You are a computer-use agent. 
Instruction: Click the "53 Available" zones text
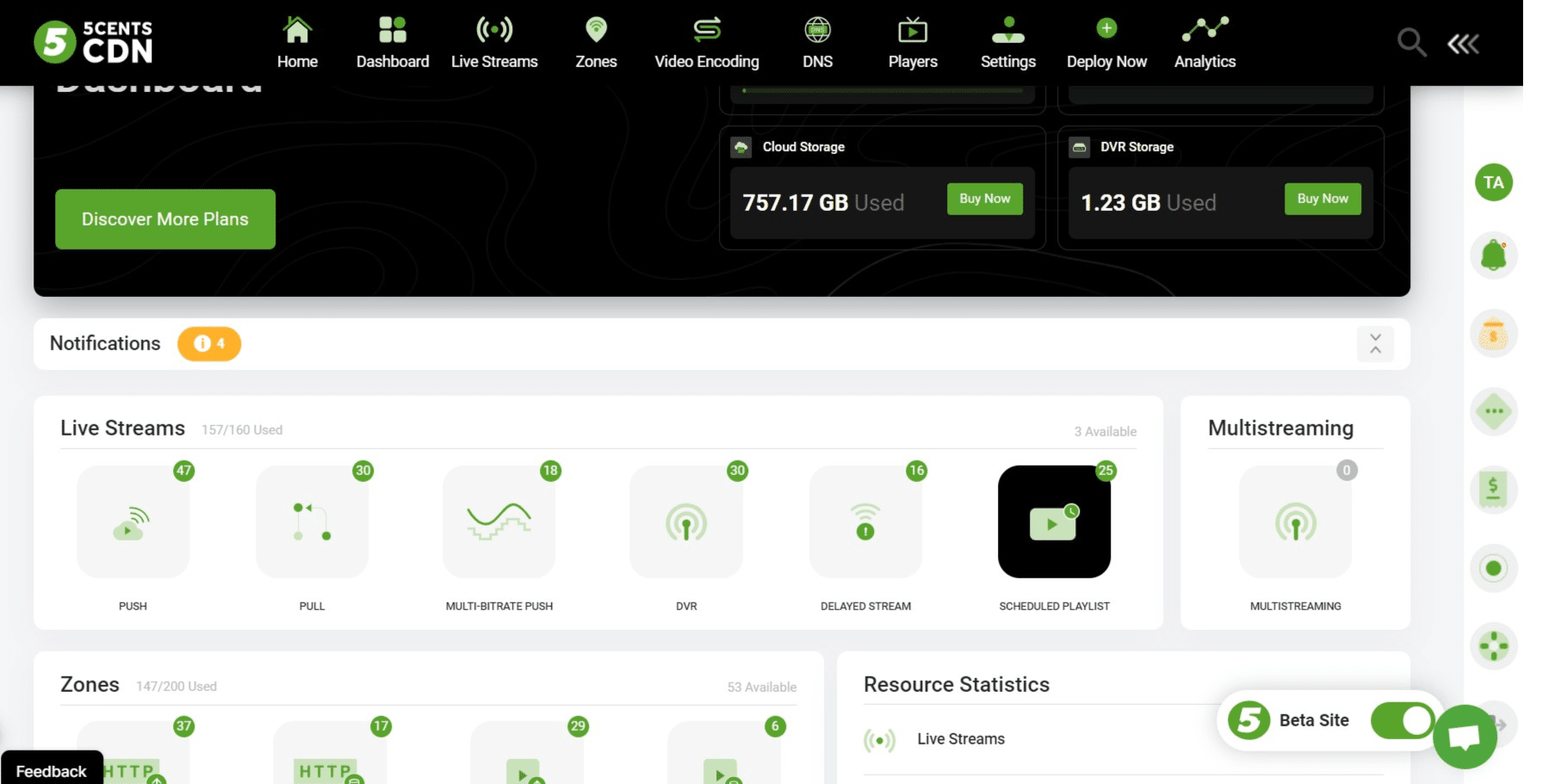click(762, 688)
